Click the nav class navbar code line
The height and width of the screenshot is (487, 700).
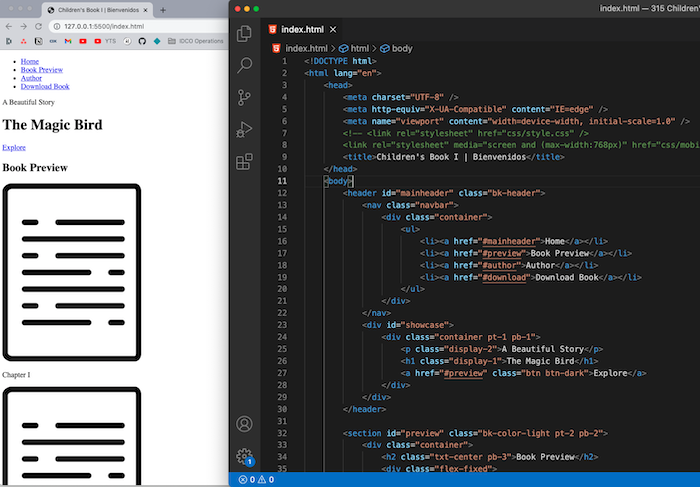click(x=410, y=205)
